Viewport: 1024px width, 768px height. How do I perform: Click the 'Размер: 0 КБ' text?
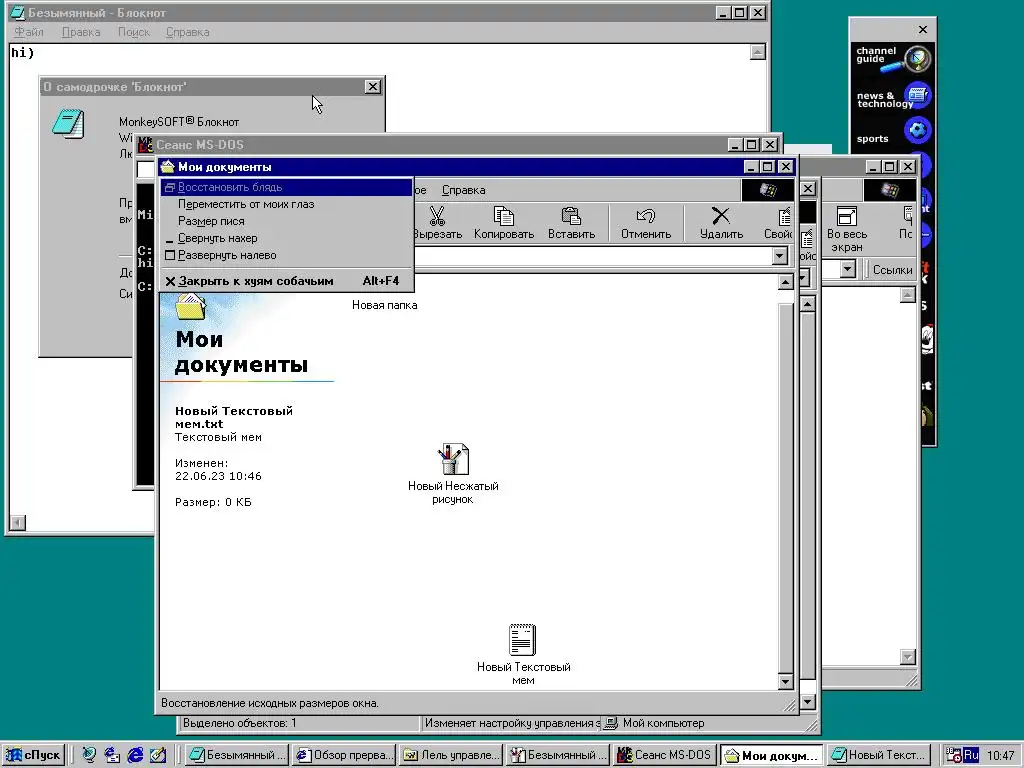[213, 502]
